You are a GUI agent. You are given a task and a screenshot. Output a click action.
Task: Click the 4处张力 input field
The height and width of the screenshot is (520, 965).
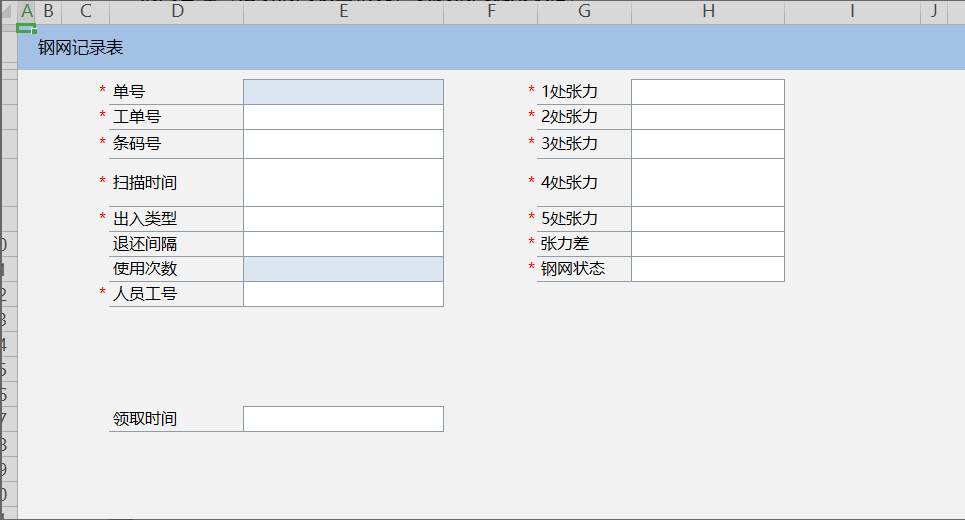click(x=708, y=182)
